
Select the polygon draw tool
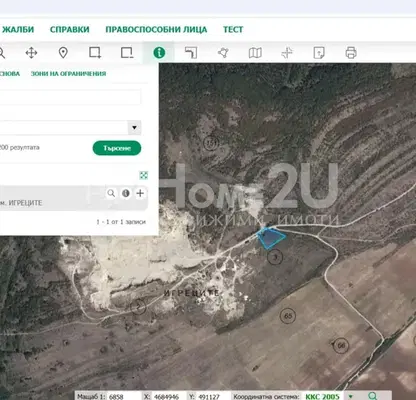tap(223, 53)
